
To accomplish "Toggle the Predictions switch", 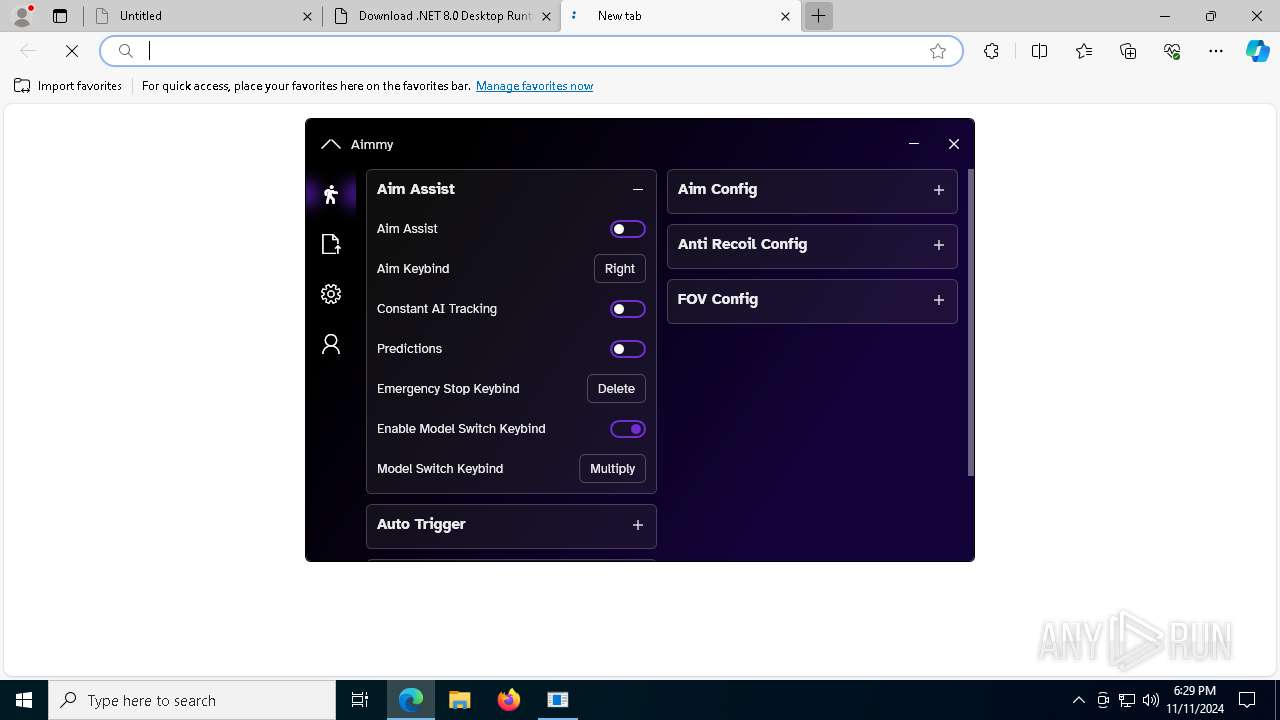I will click(x=628, y=349).
